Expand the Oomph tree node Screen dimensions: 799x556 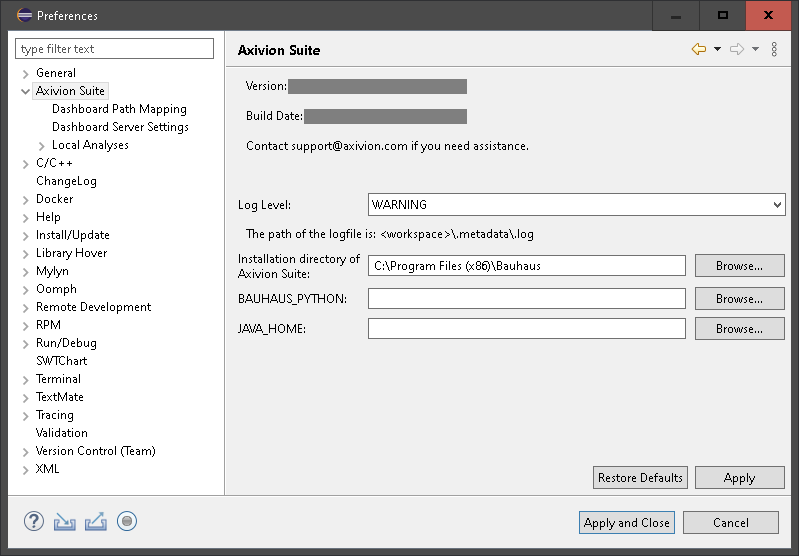(25, 290)
